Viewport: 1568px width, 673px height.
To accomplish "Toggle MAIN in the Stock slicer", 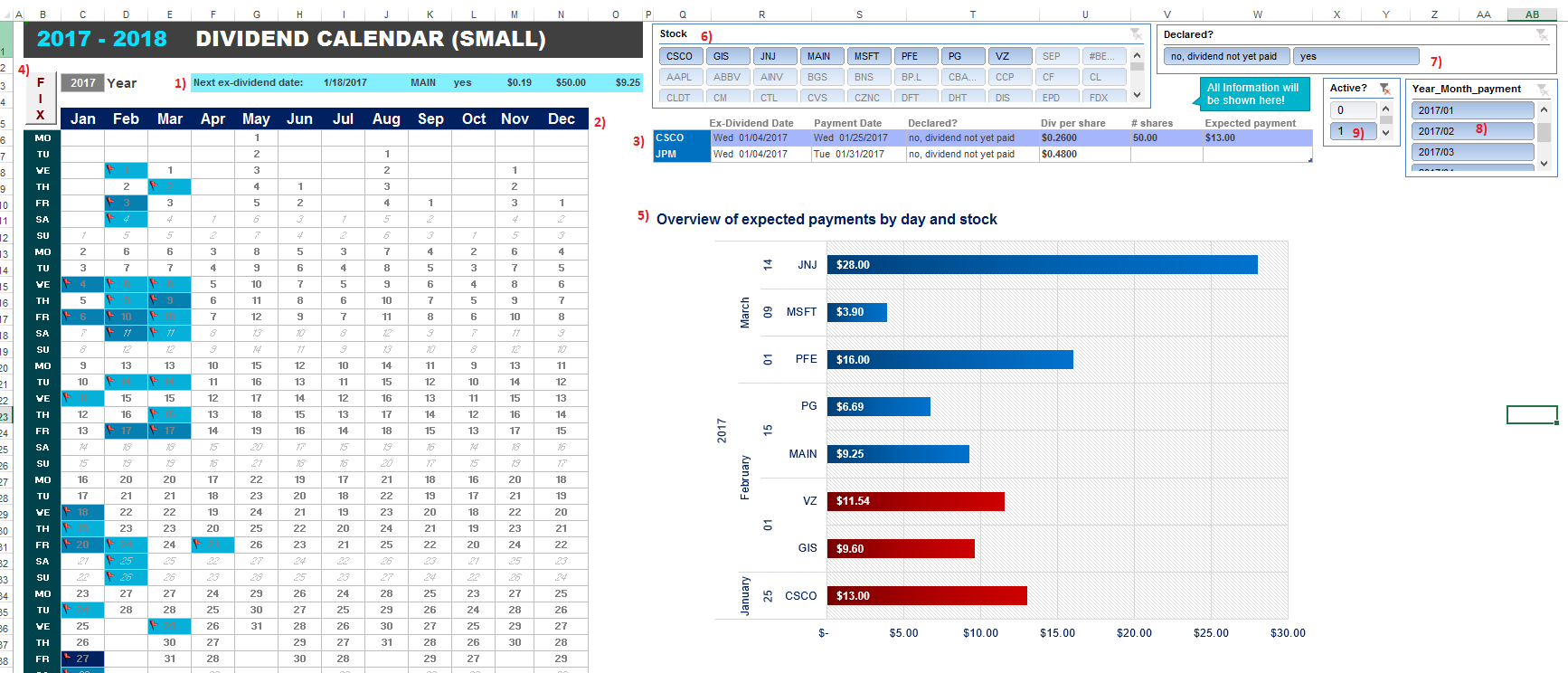I will coord(822,56).
